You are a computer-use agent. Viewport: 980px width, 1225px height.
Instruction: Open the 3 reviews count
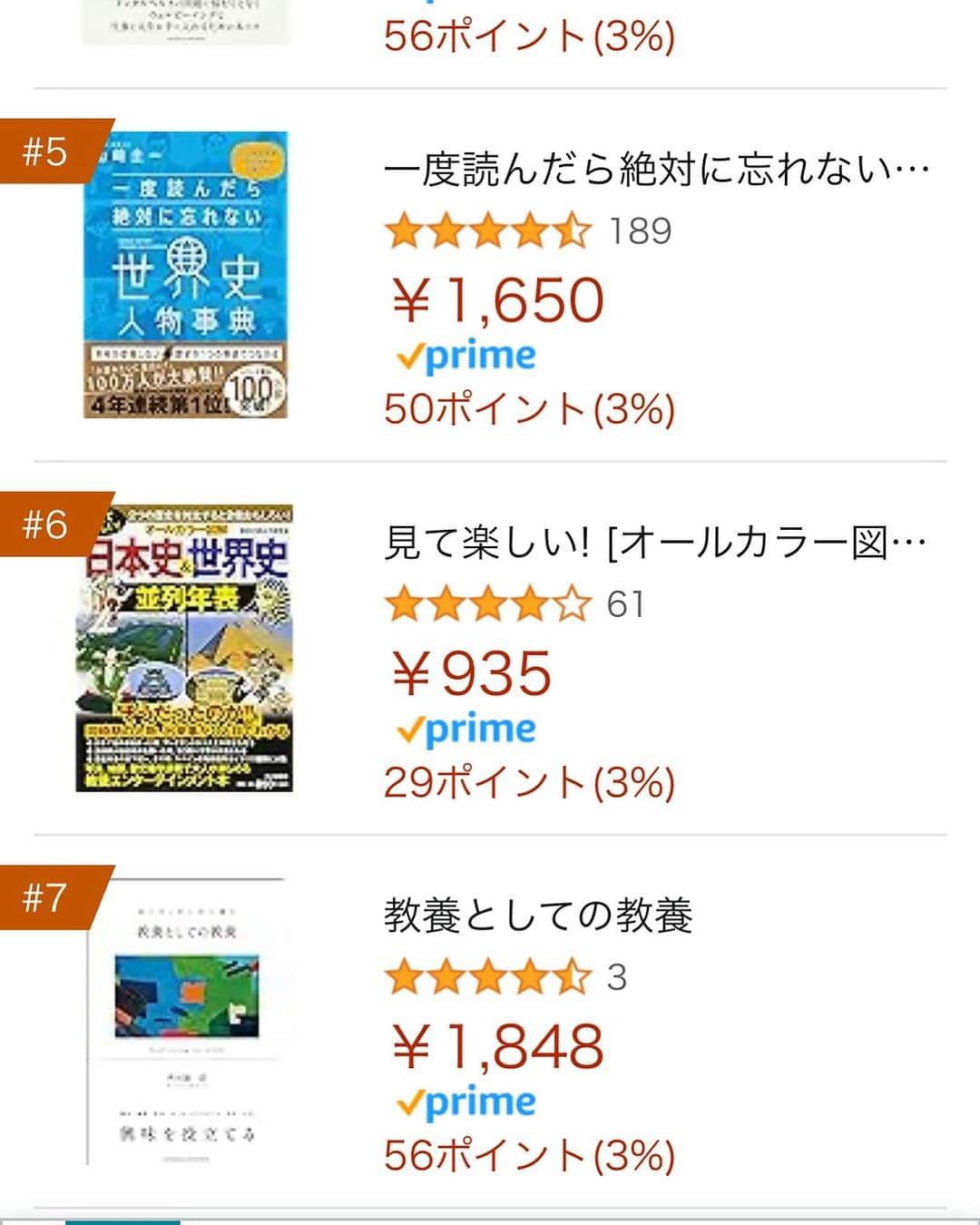tap(617, 977)
